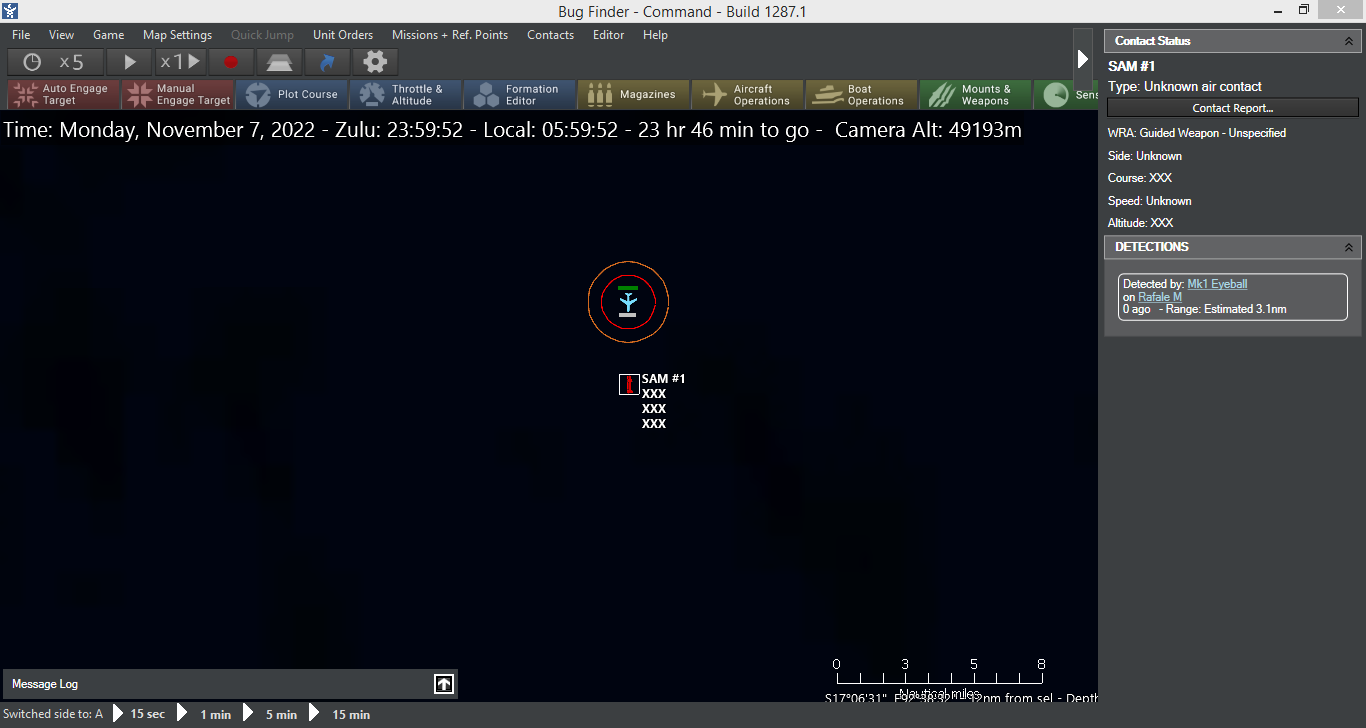
Task: Open the Map Settings menu
Action: tap(177, 34)
